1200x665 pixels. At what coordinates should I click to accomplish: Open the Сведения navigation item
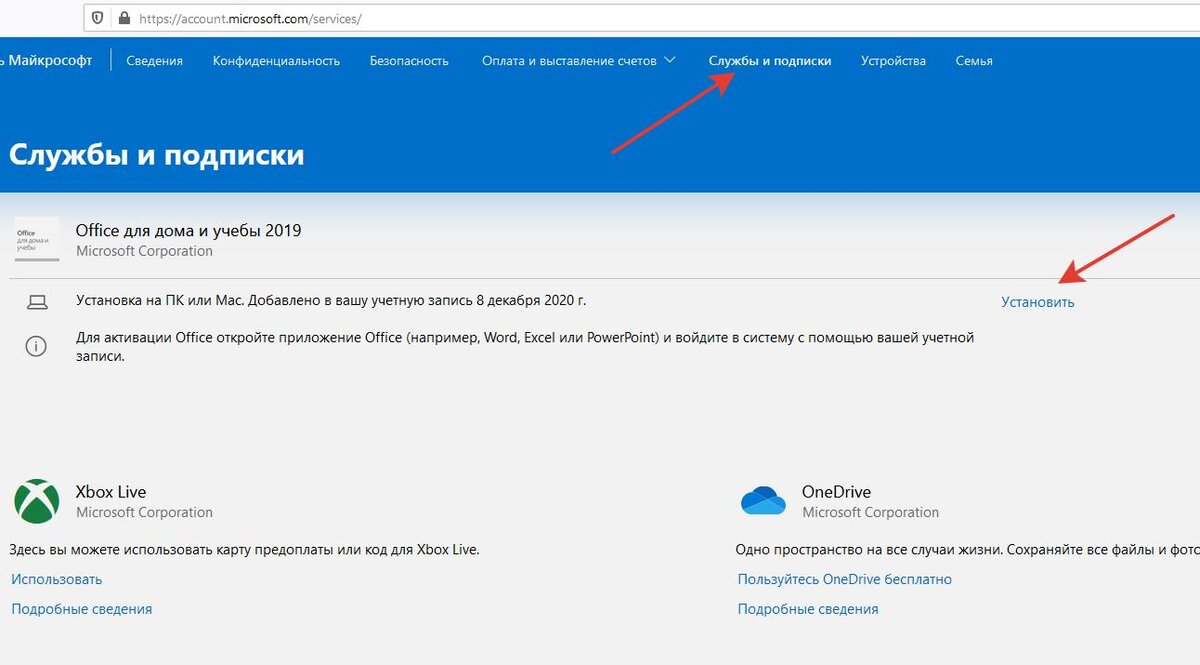(x=154, y=61)
